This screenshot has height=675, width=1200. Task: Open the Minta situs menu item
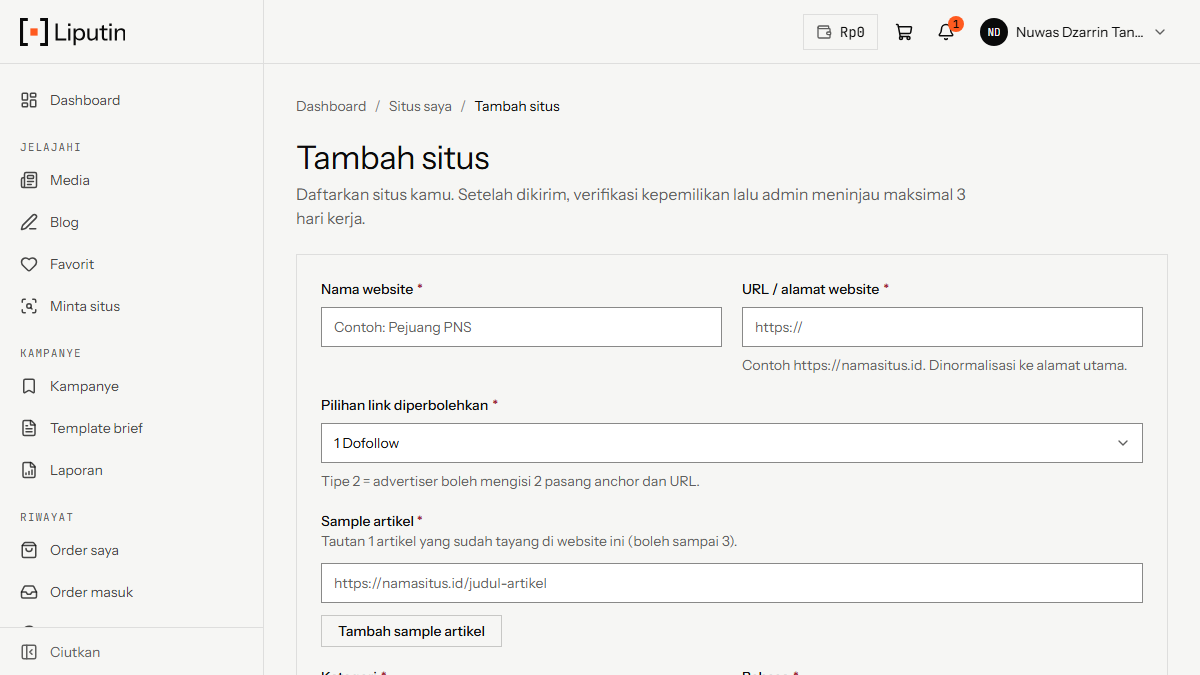(x=131, y=306)
